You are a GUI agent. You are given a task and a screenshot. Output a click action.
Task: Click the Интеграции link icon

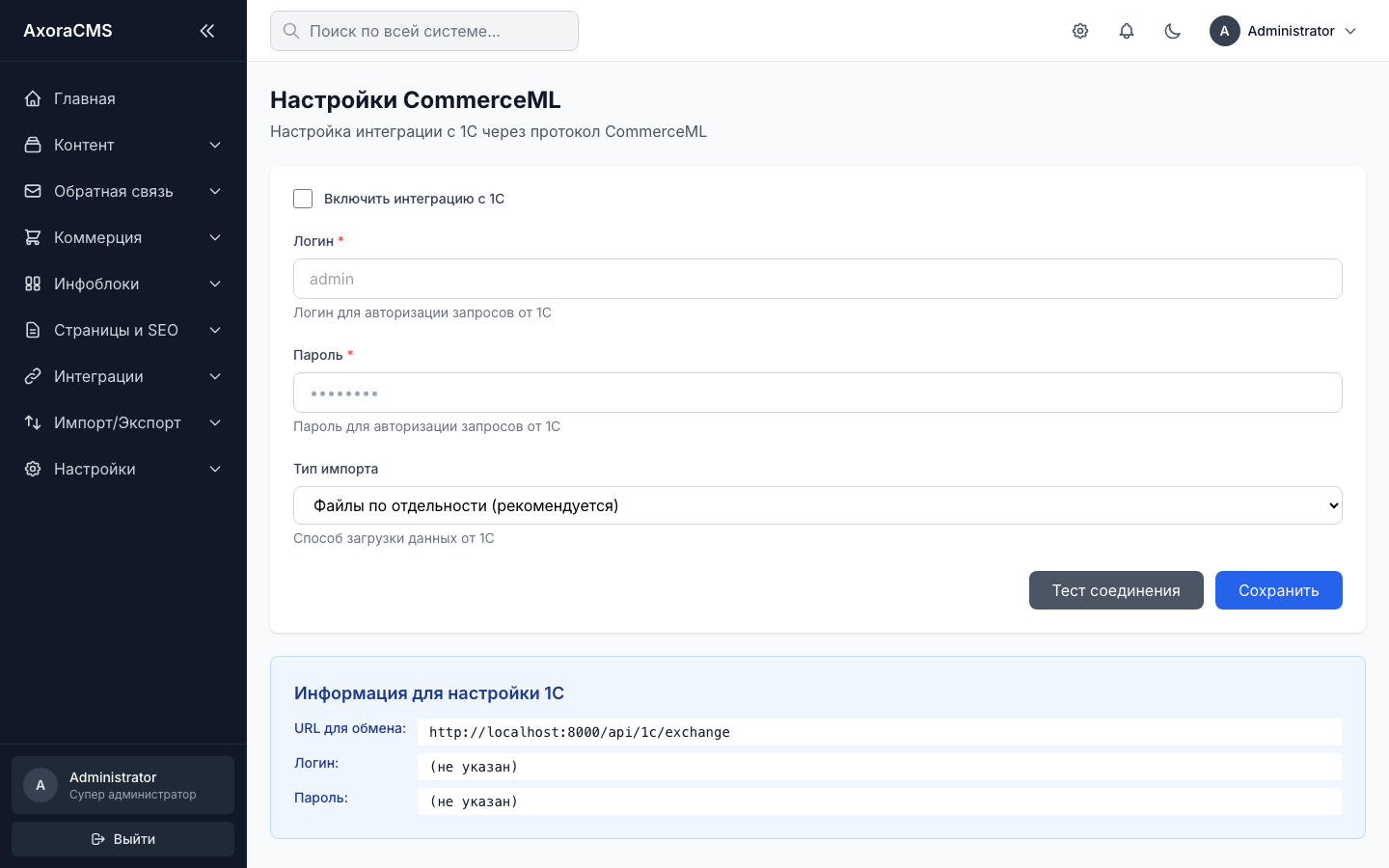[33, 376]
